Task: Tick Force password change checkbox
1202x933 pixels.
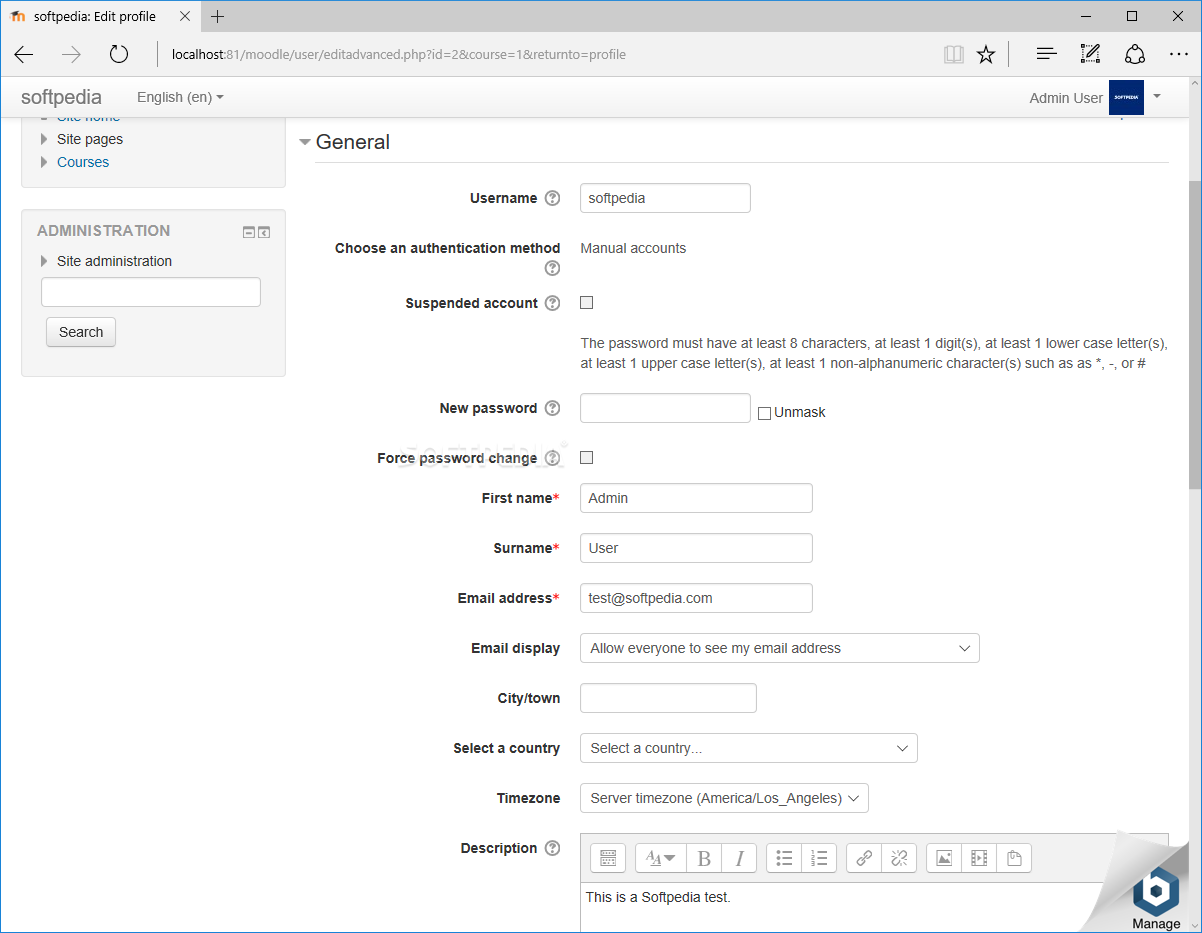Action: click(587, 457)
